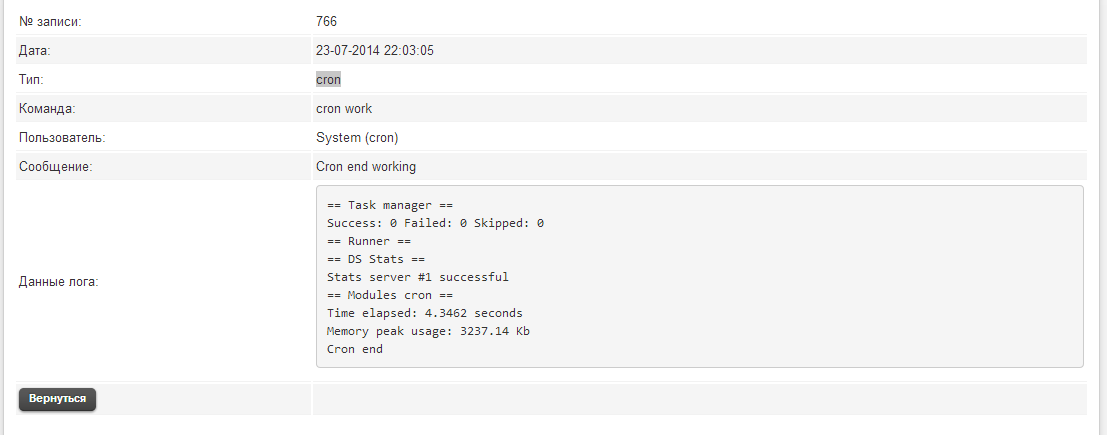1107x435 pixels.
Task: Click the 'Дата' row label
Action: [x=35, y=50]
